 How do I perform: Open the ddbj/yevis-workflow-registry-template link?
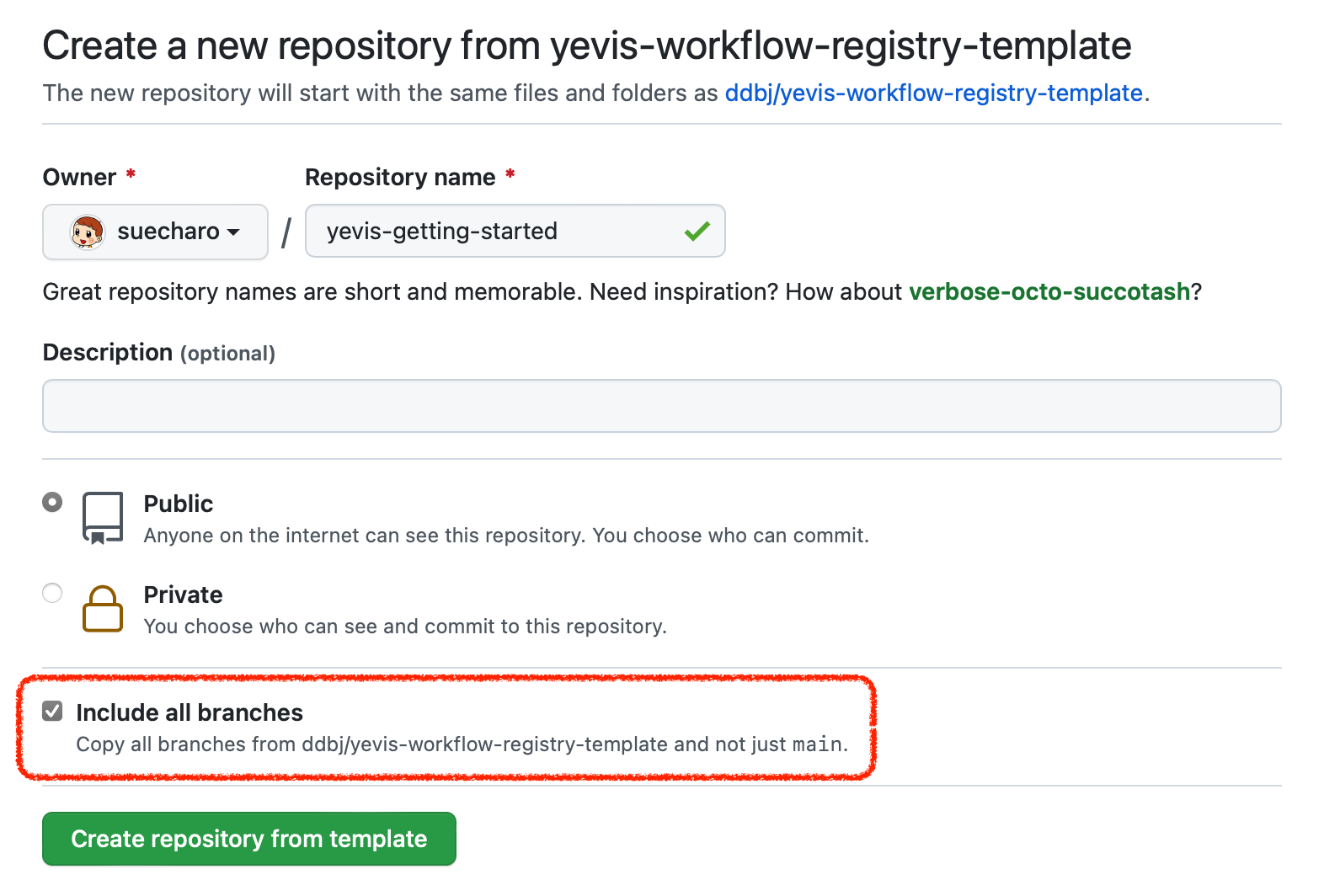click(934, 93)
